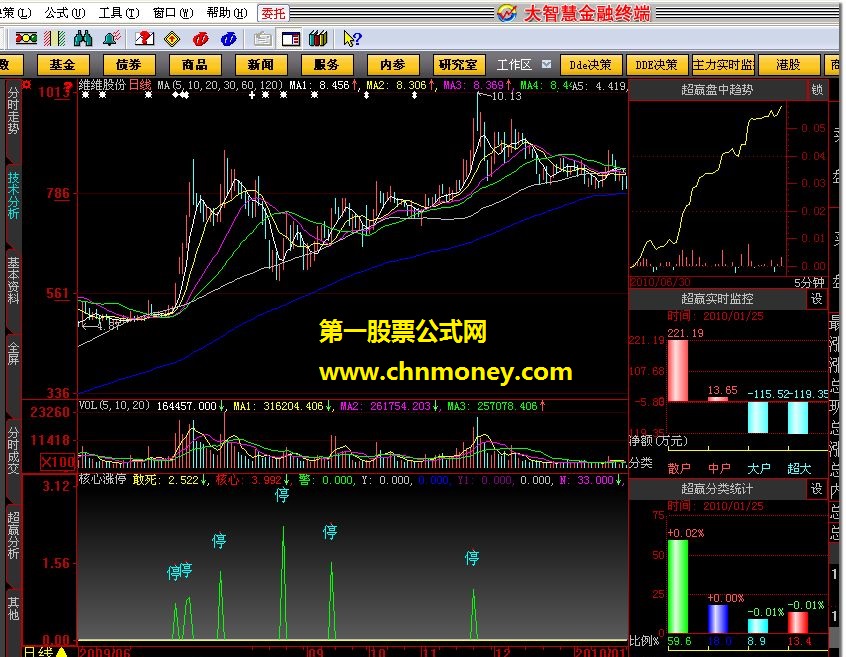Click the 核心涨停 indicator name

point(102,480)
